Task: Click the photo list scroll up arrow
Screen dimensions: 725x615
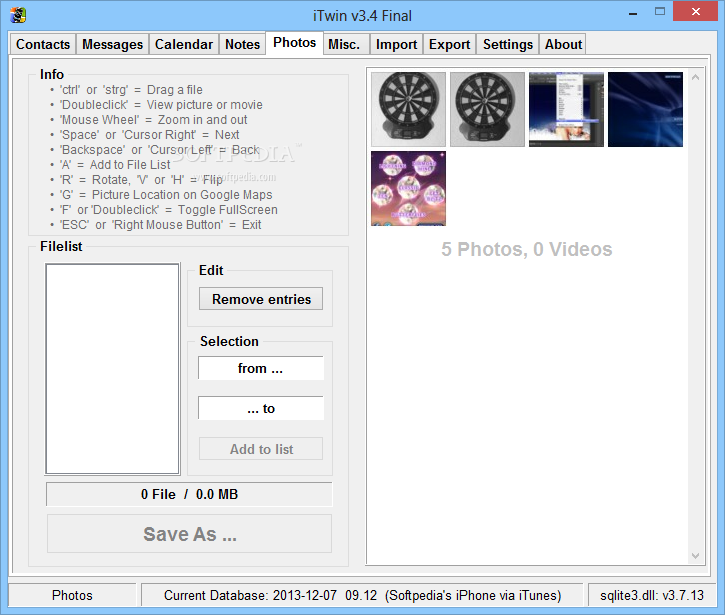Action: [x=695, y=77]
